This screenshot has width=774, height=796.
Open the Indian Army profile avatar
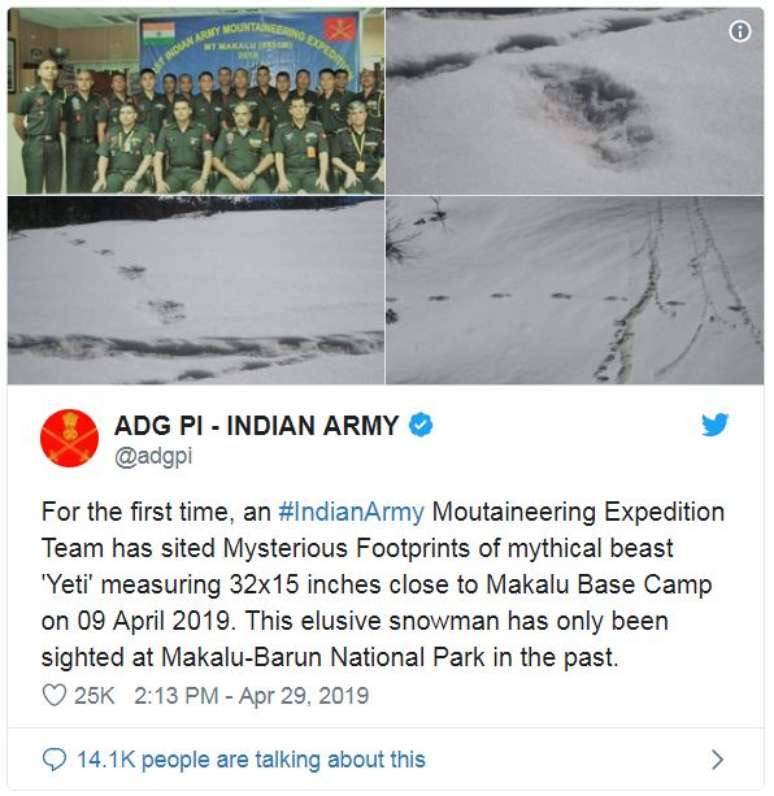pos(69,438)
